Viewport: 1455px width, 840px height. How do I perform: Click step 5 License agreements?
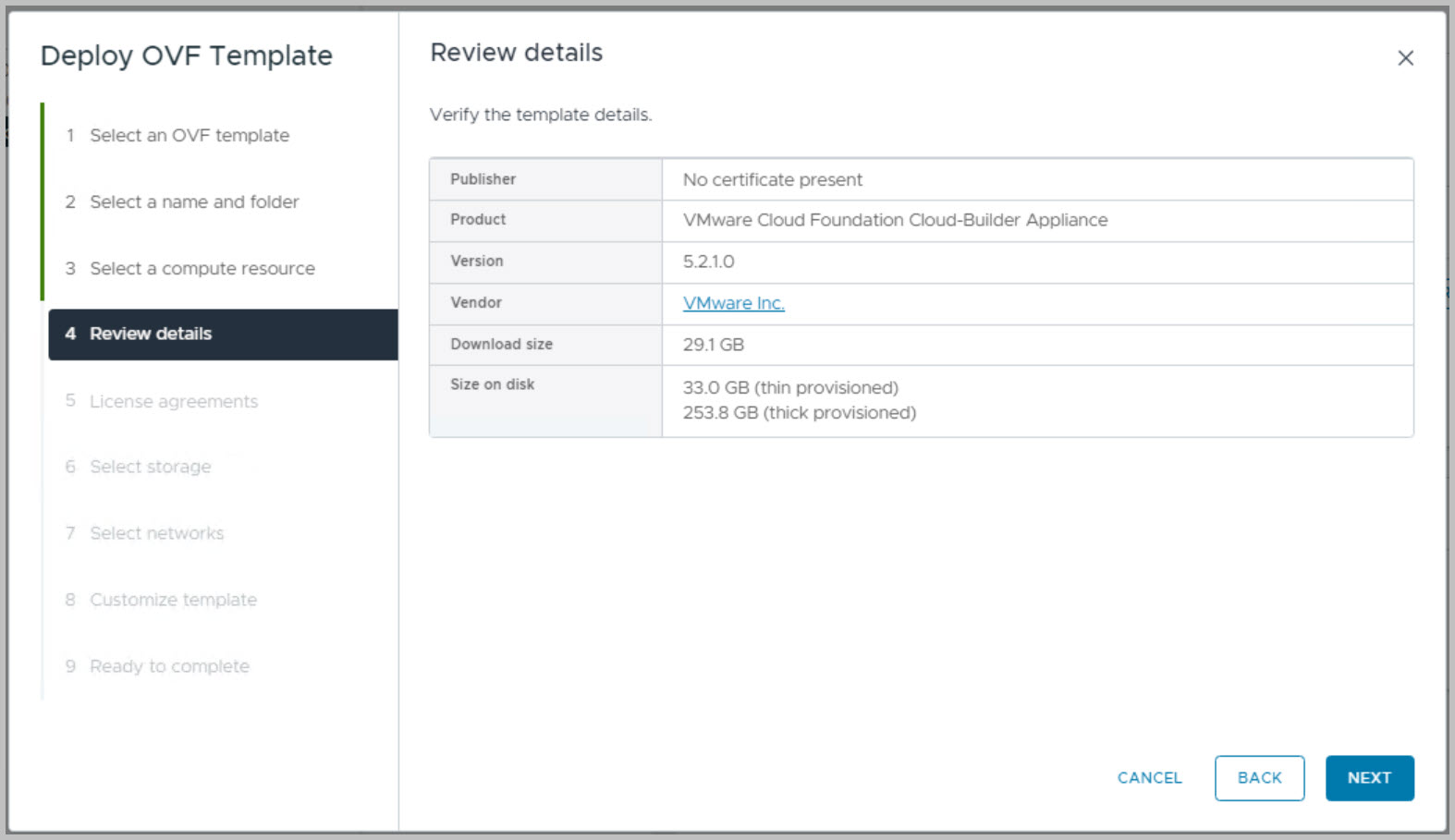tap(173, 402)
